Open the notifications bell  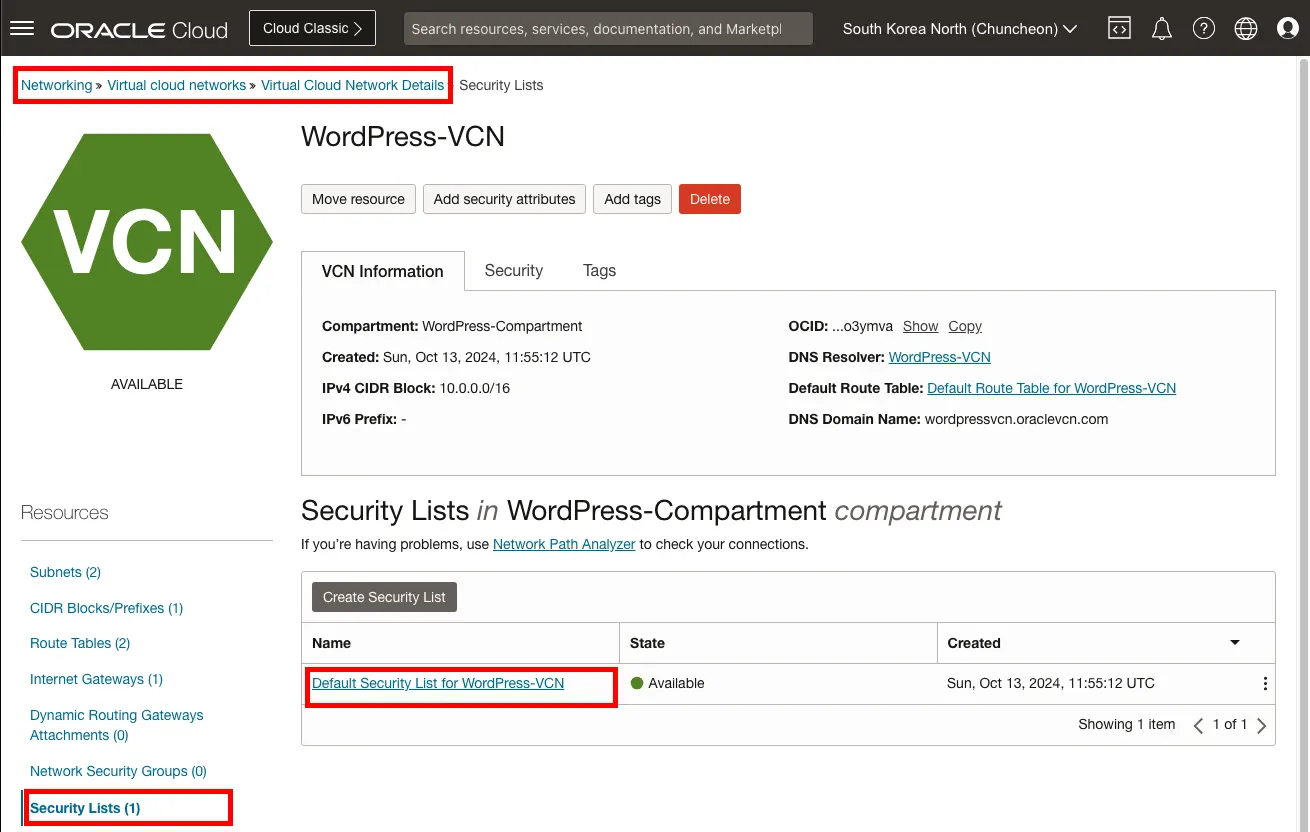coord(1162,29)
